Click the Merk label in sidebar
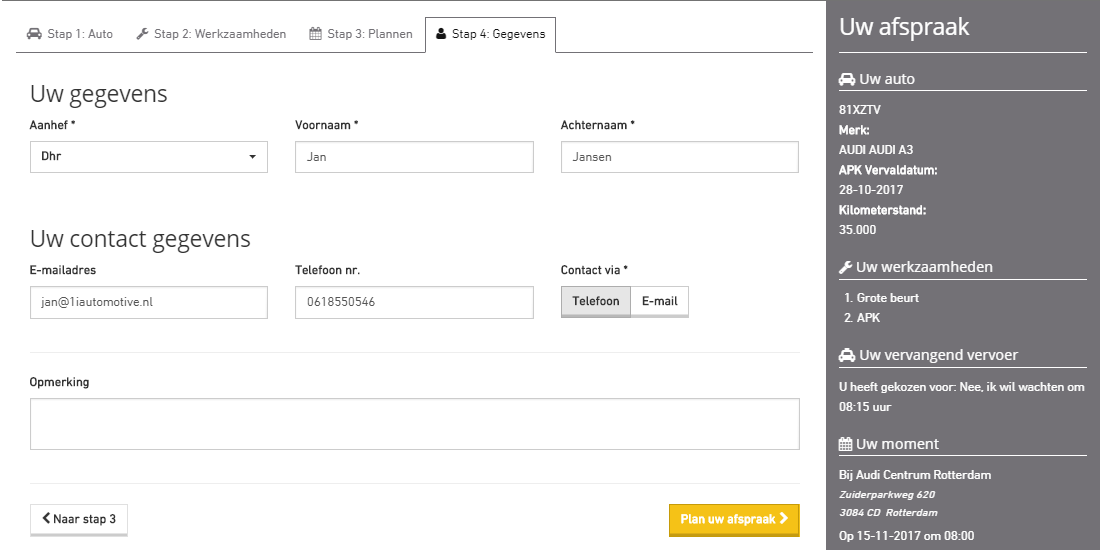 tap(854, 130)
